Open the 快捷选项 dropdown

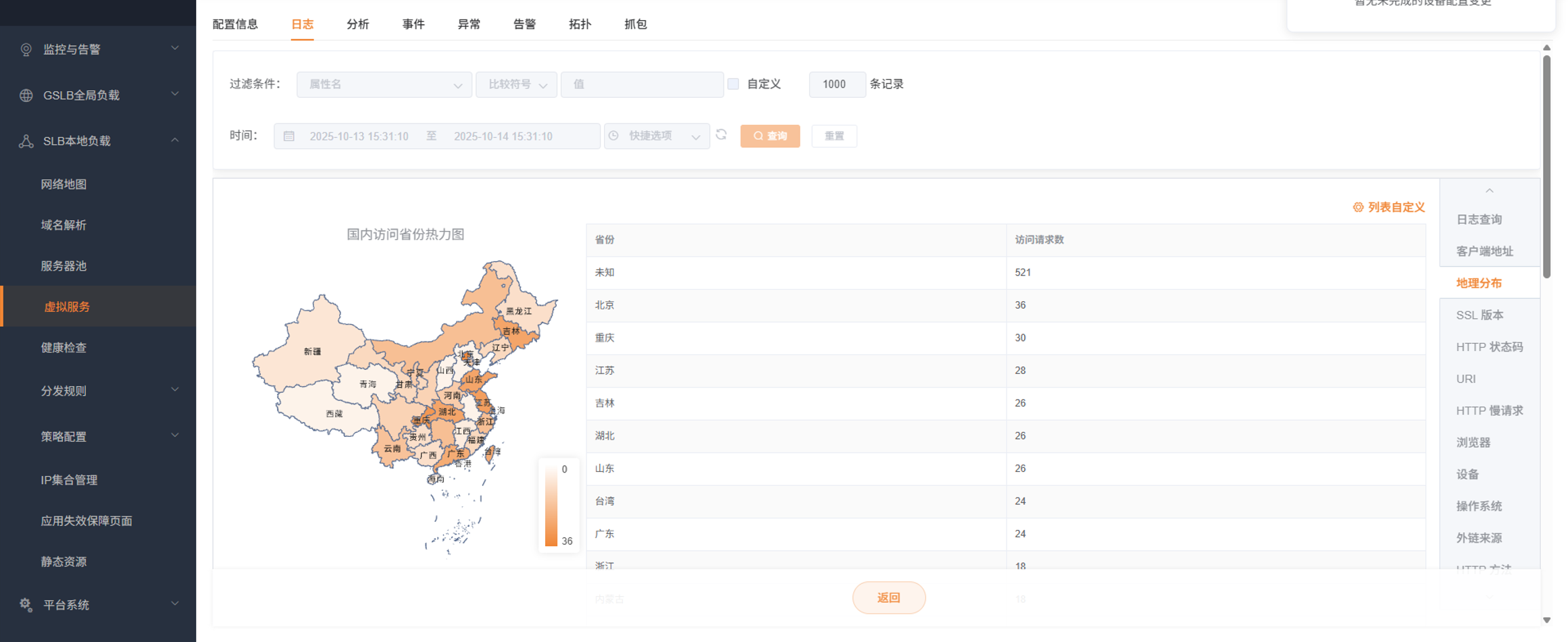(x=656, y=136)
